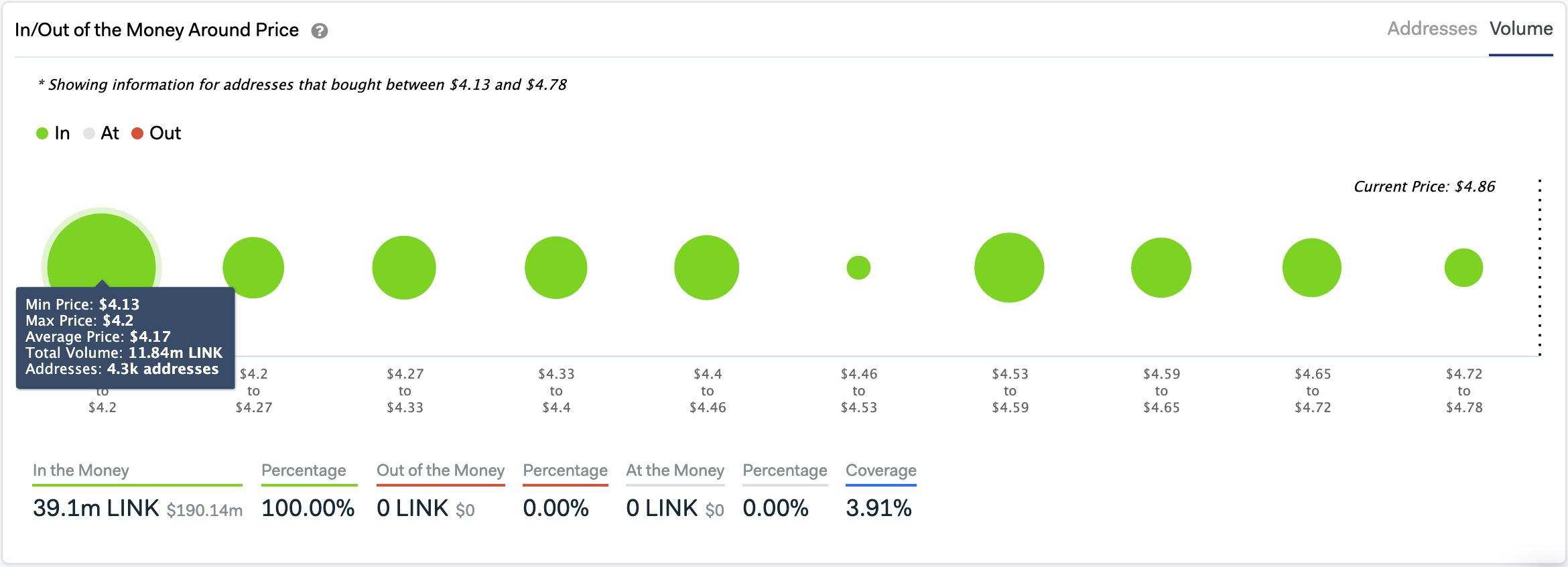This screenshot has height=567, width=1568.
Task: Toggle the In legend series
Action: pyautogui.click(x=53, y=133)
